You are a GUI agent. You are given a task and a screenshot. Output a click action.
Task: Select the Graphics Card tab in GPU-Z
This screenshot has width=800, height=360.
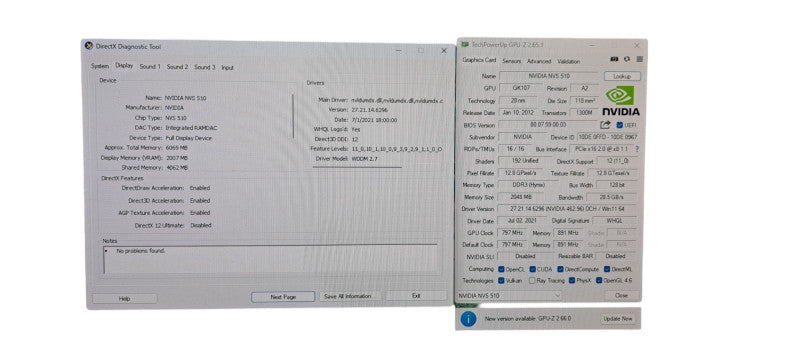tap(479, 60)
